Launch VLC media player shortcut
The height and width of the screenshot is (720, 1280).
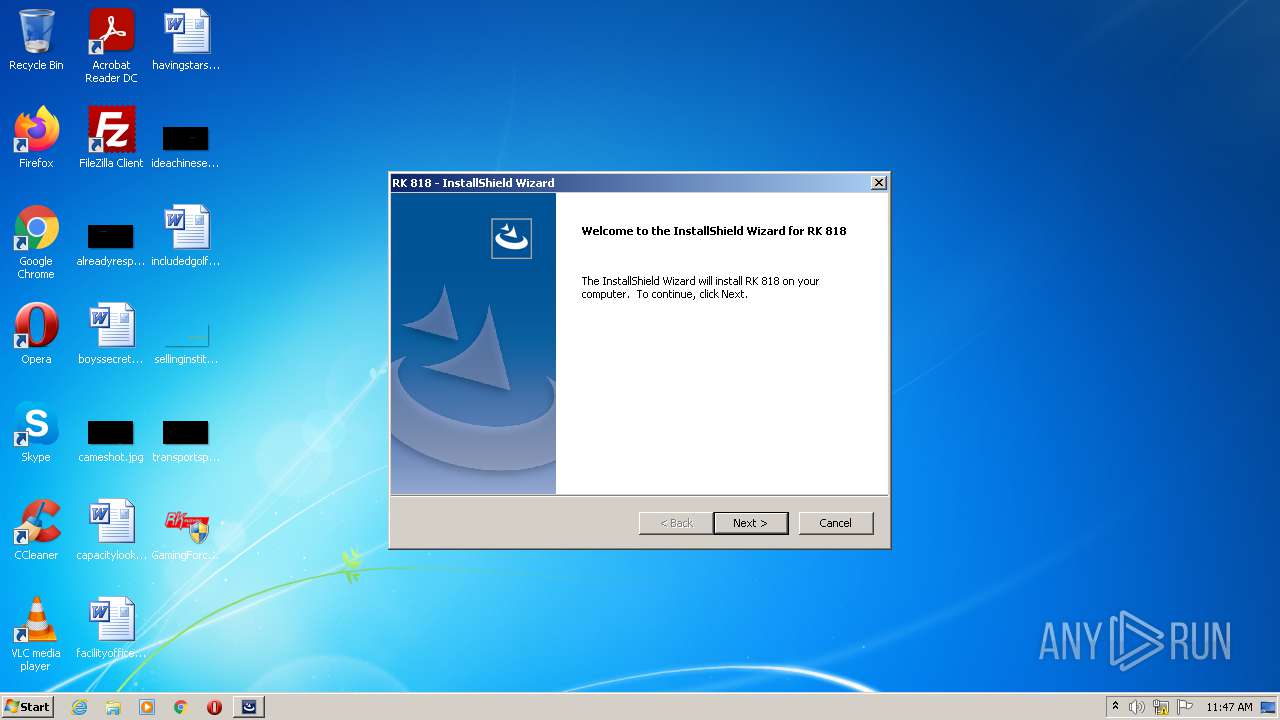coord(36,634)
